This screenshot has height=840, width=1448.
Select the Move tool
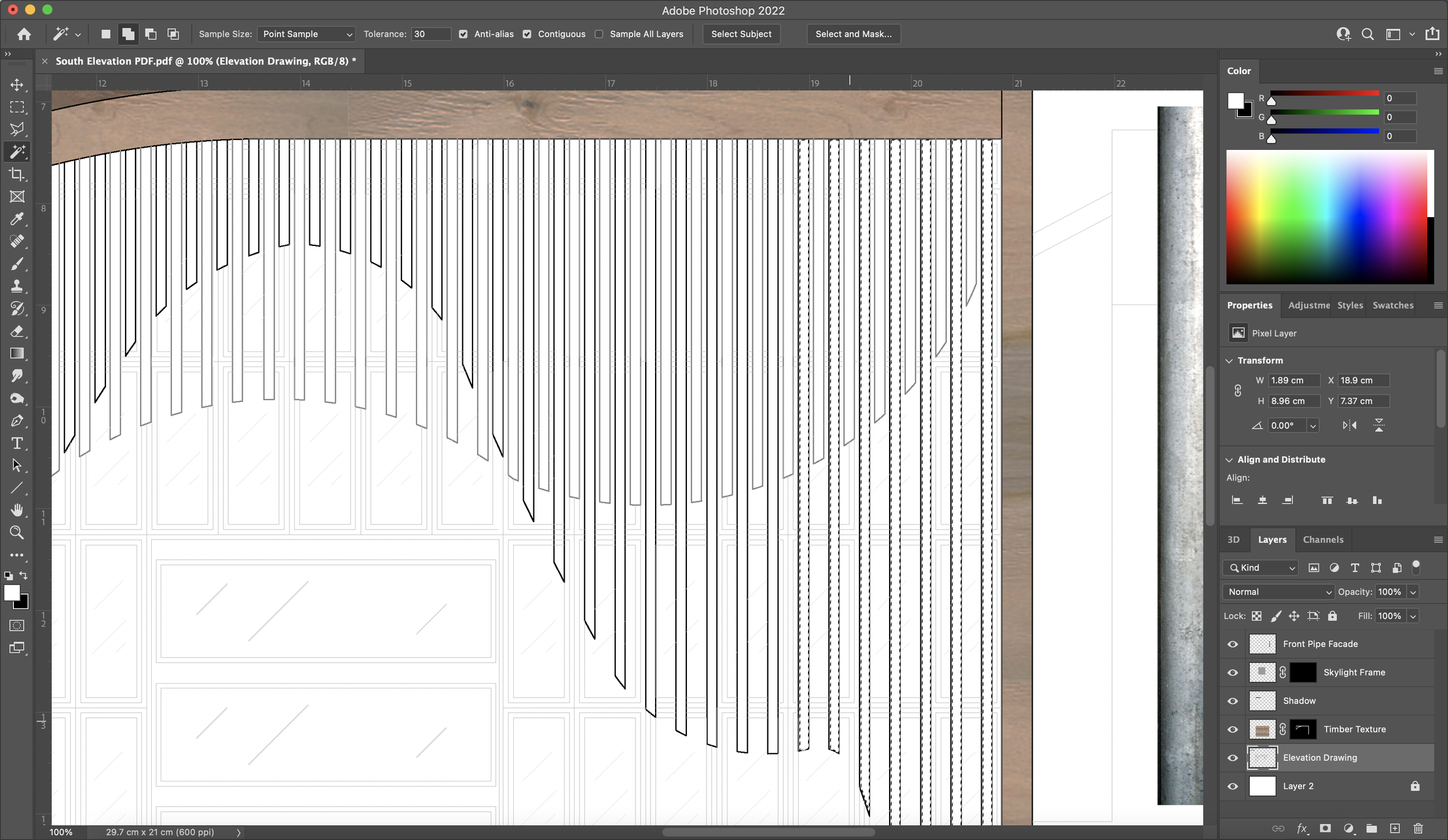[17, 84]
